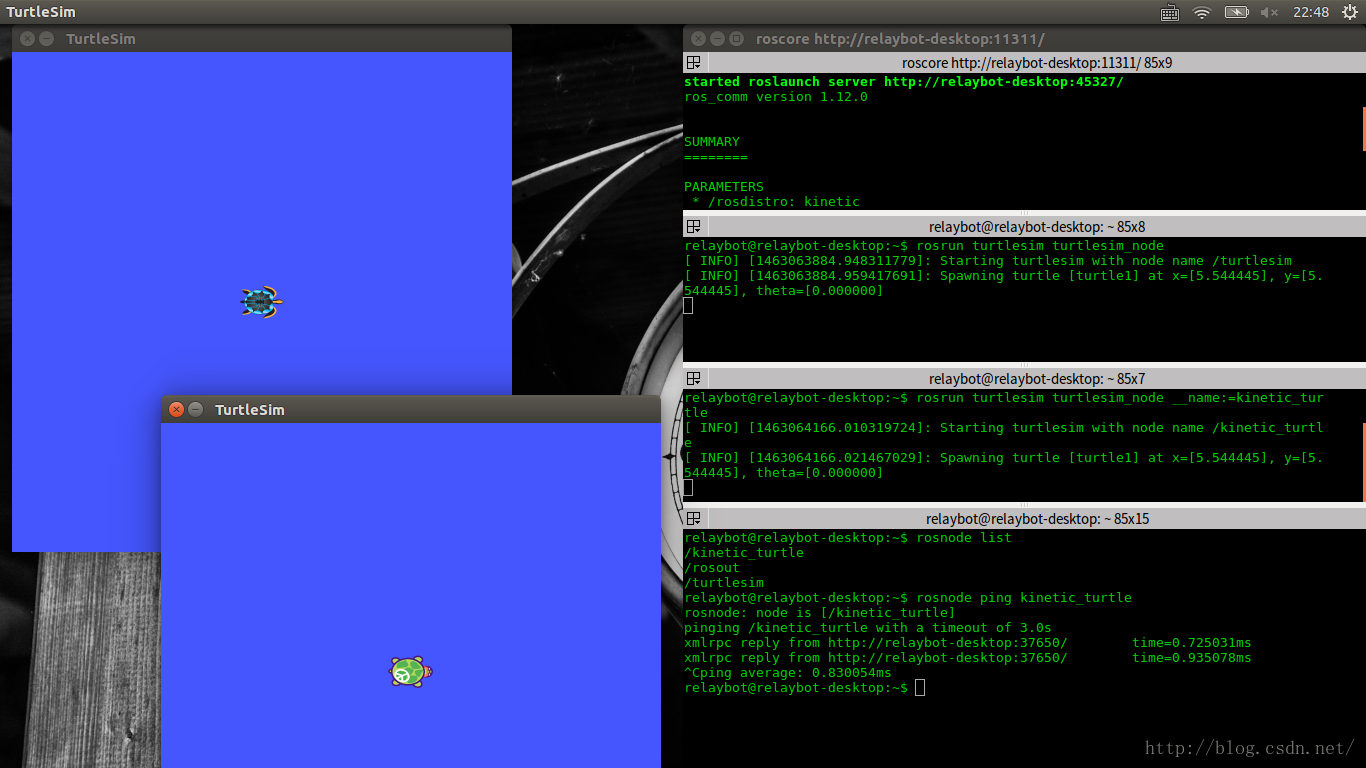Click the bottom prompt in the 85x15 pane
This screenshot has width=1366, height=768.
click(x=805, y=688)
